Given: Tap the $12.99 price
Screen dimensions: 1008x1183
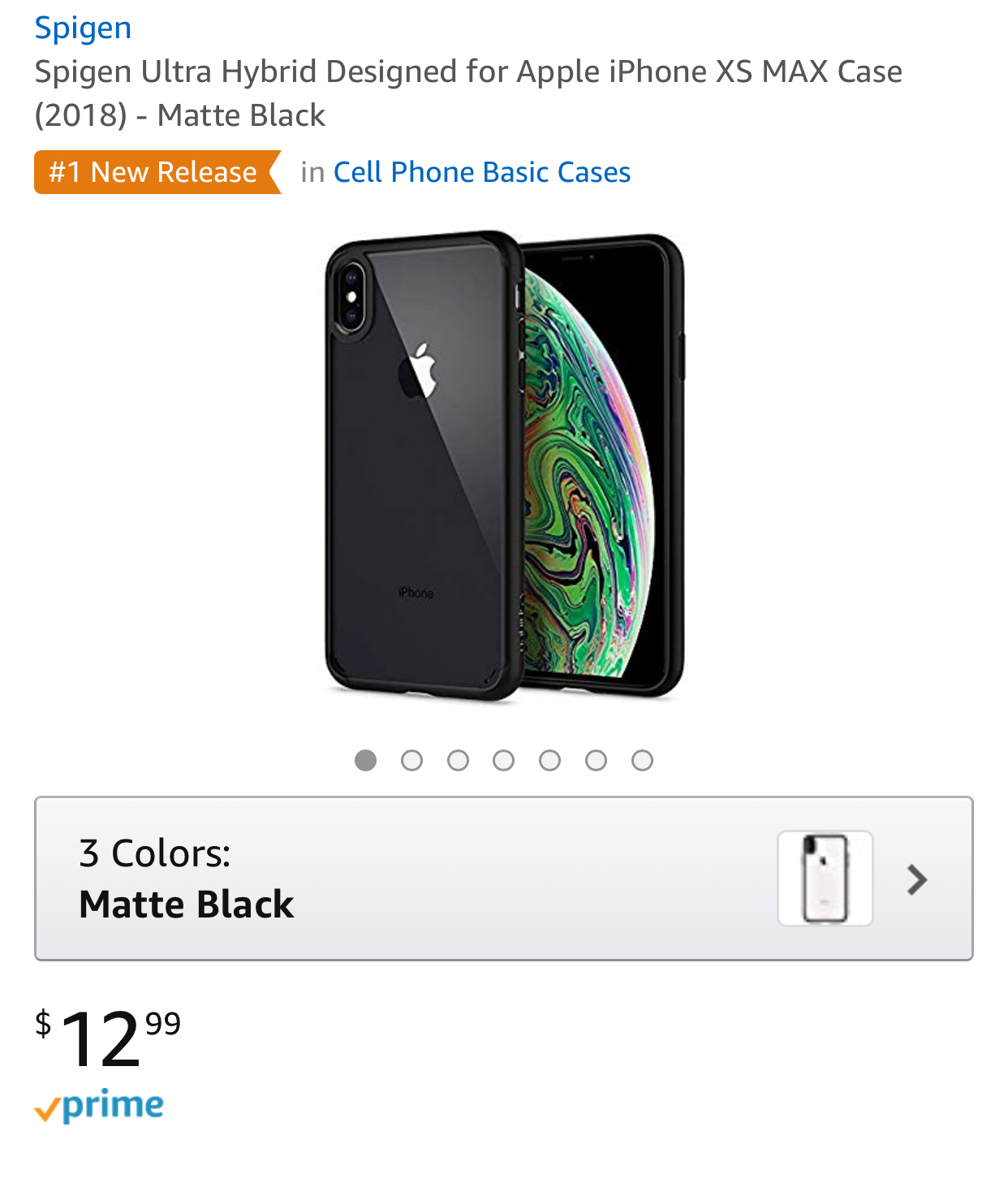Looking at the screenshot, I should [108, 1038].
